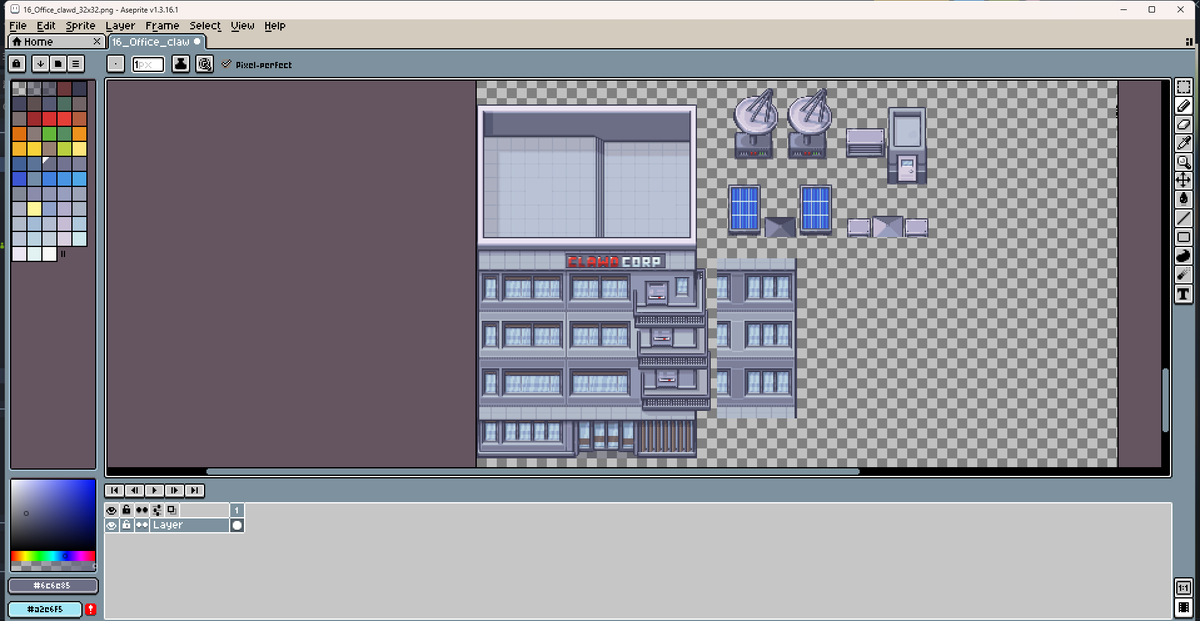Select the Eyedropper tool
This screenshot has width=1200, height=621.
coord(1184,143)
